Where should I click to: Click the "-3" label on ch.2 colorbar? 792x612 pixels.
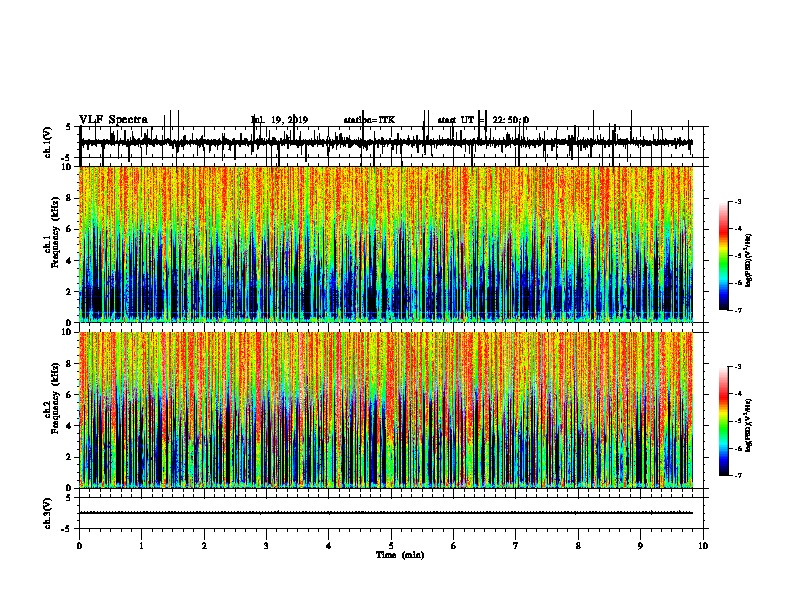coord(738,367)
